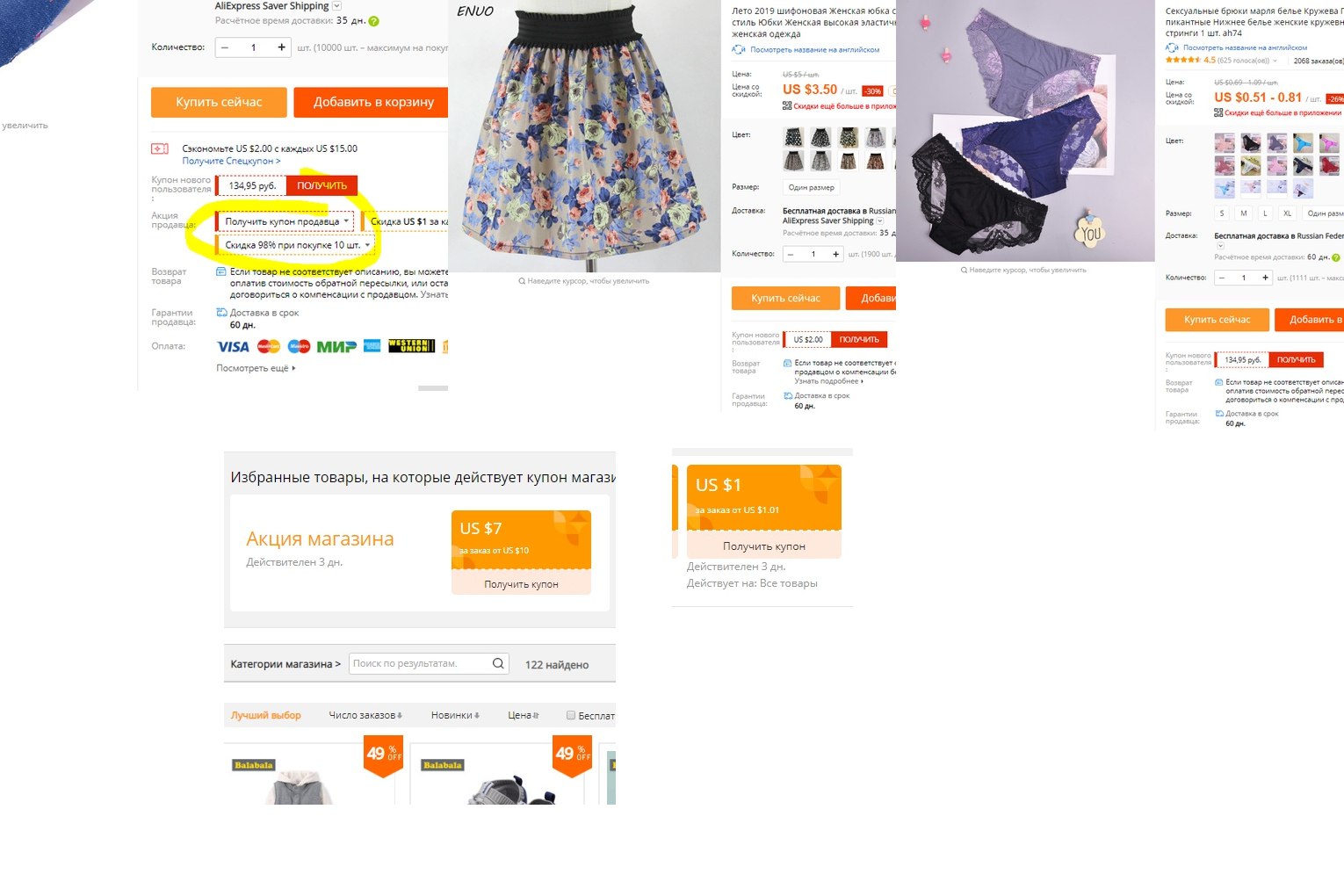Image resolution: width=1344 pixels, height=896 pixels.
Task: Choose the sky-blue thong color swatch
Action: (x=1304, y=142)
